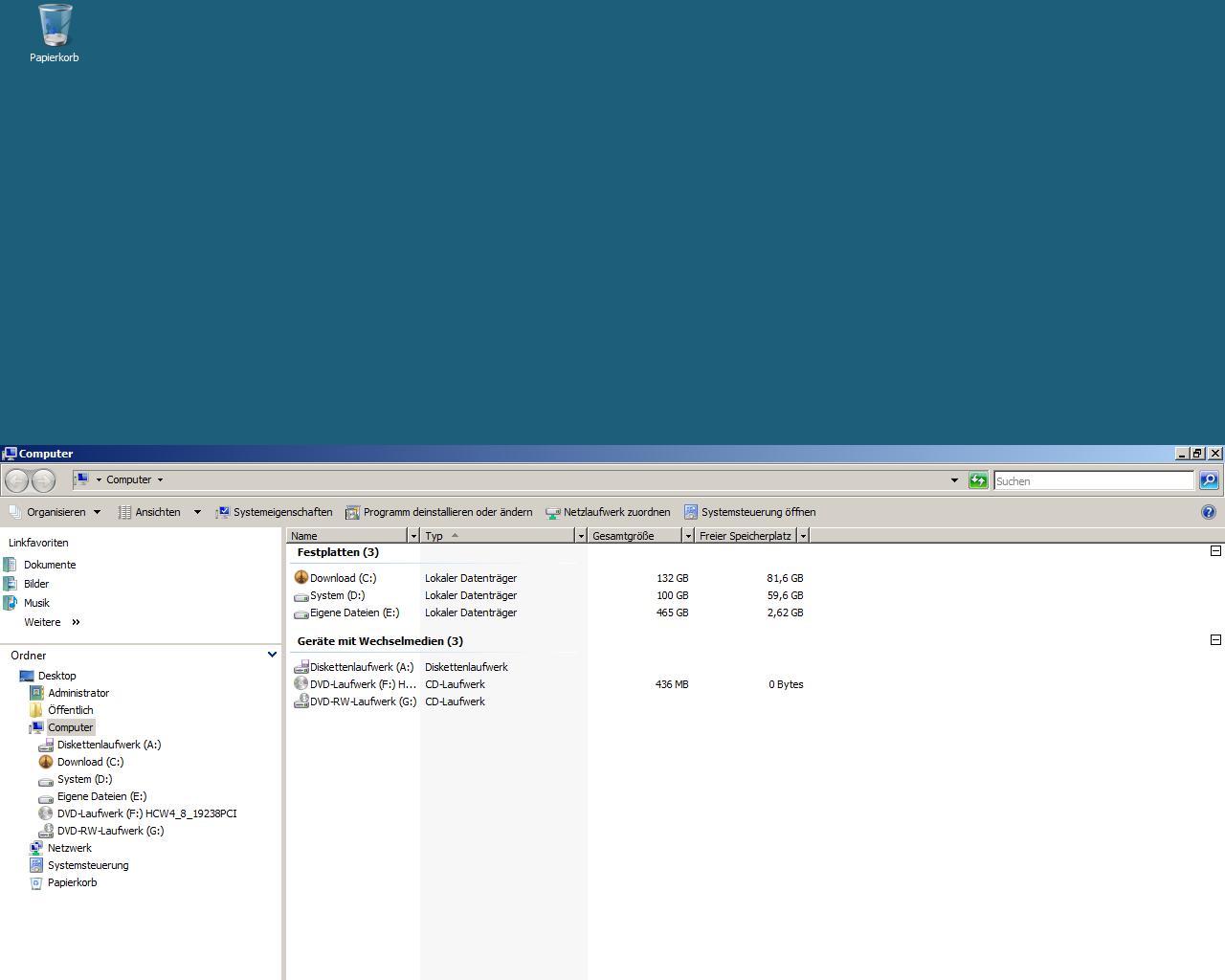Click the refresh icon beside address bar
The image size is (1225, 980).
click(977, 480)
